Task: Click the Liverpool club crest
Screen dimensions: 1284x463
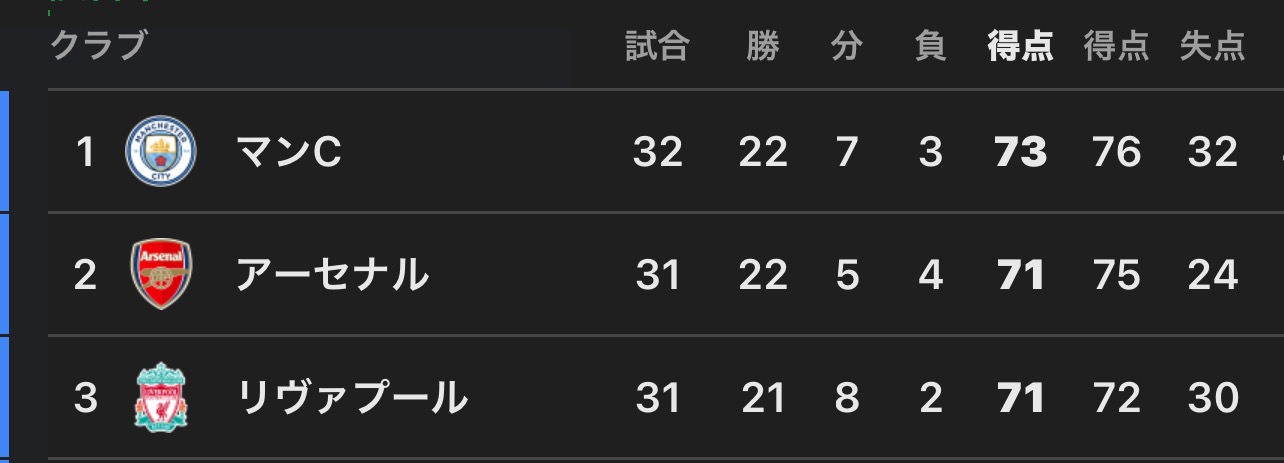Action: [160, 398]
